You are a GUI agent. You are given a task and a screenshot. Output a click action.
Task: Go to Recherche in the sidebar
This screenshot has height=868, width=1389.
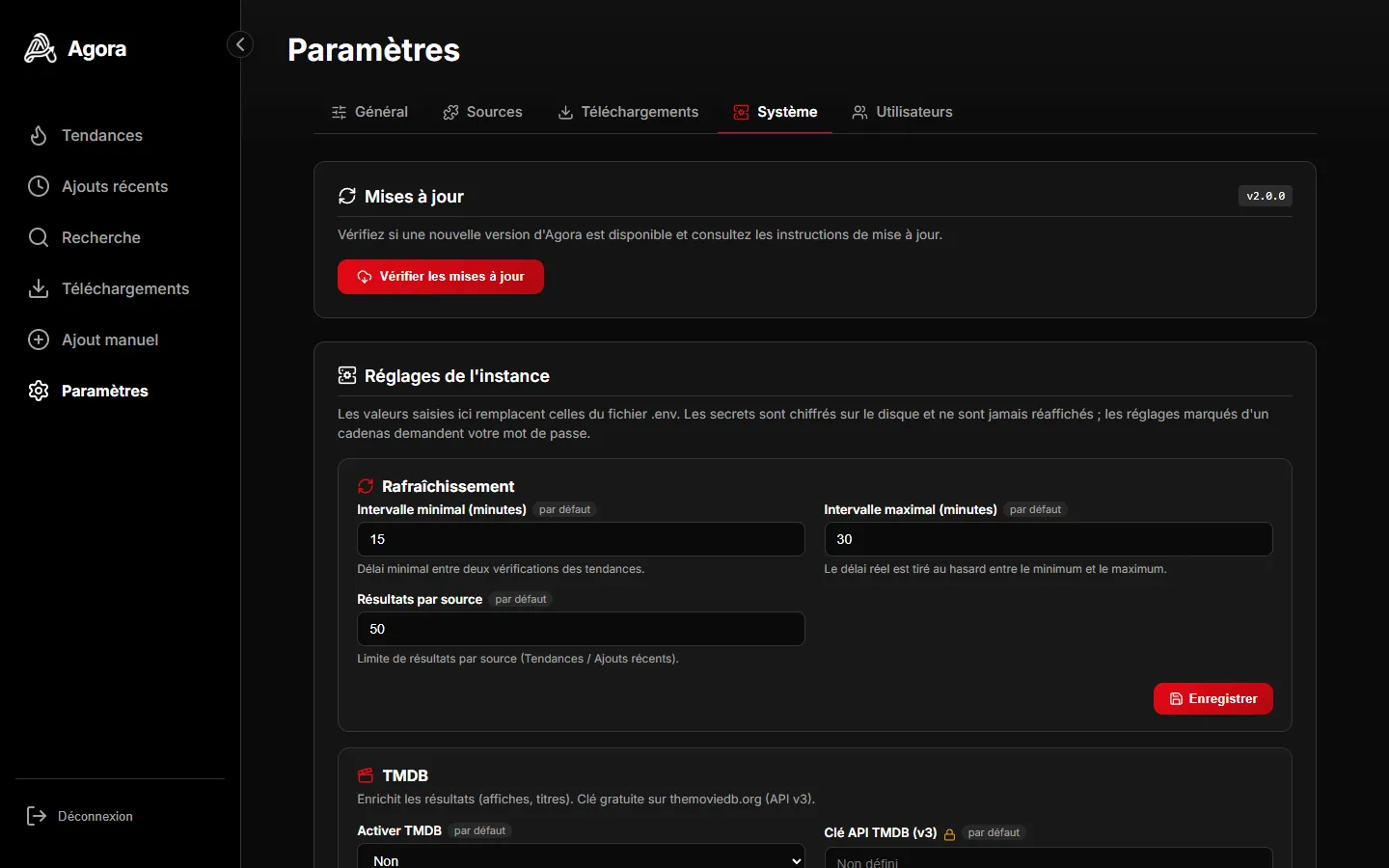(x=120, y=237)
